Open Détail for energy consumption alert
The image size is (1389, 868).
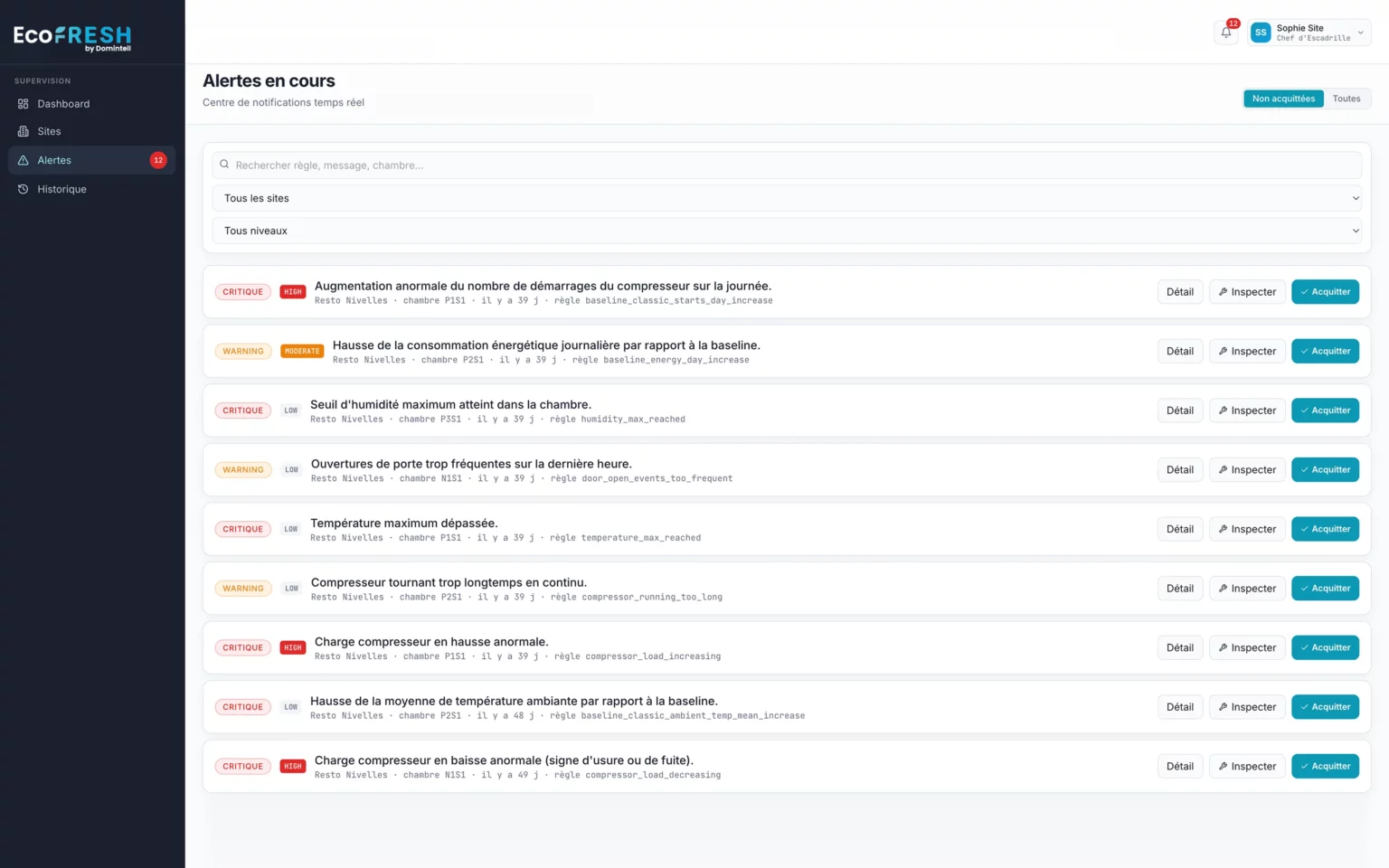pyautogui.click(x=1180, y=351)
